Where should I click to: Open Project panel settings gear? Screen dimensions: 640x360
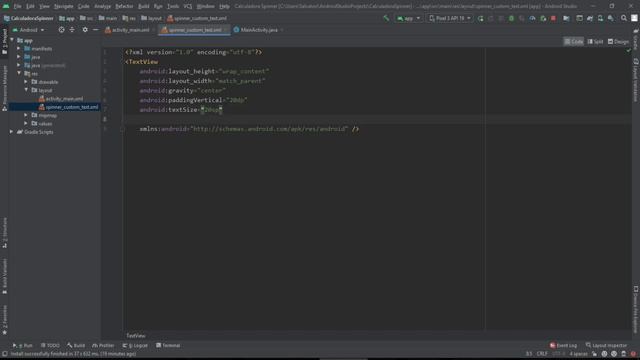[85, 30]
